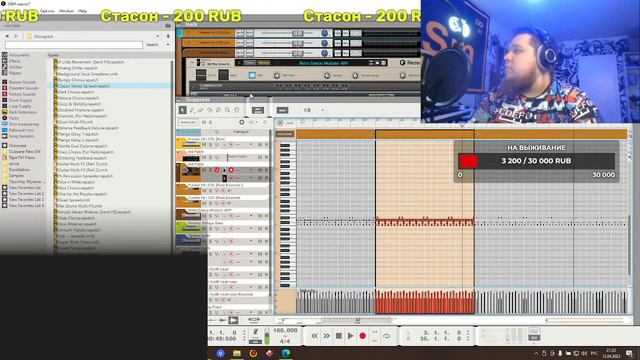Click the Search button in browser
The width and height of the screenshot is (640, 360).
point(152,44)
